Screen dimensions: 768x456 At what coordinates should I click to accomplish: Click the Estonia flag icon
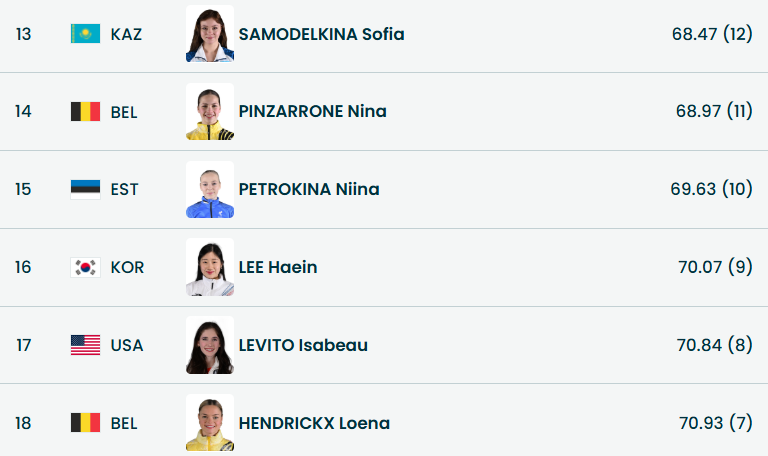[85, 189]
